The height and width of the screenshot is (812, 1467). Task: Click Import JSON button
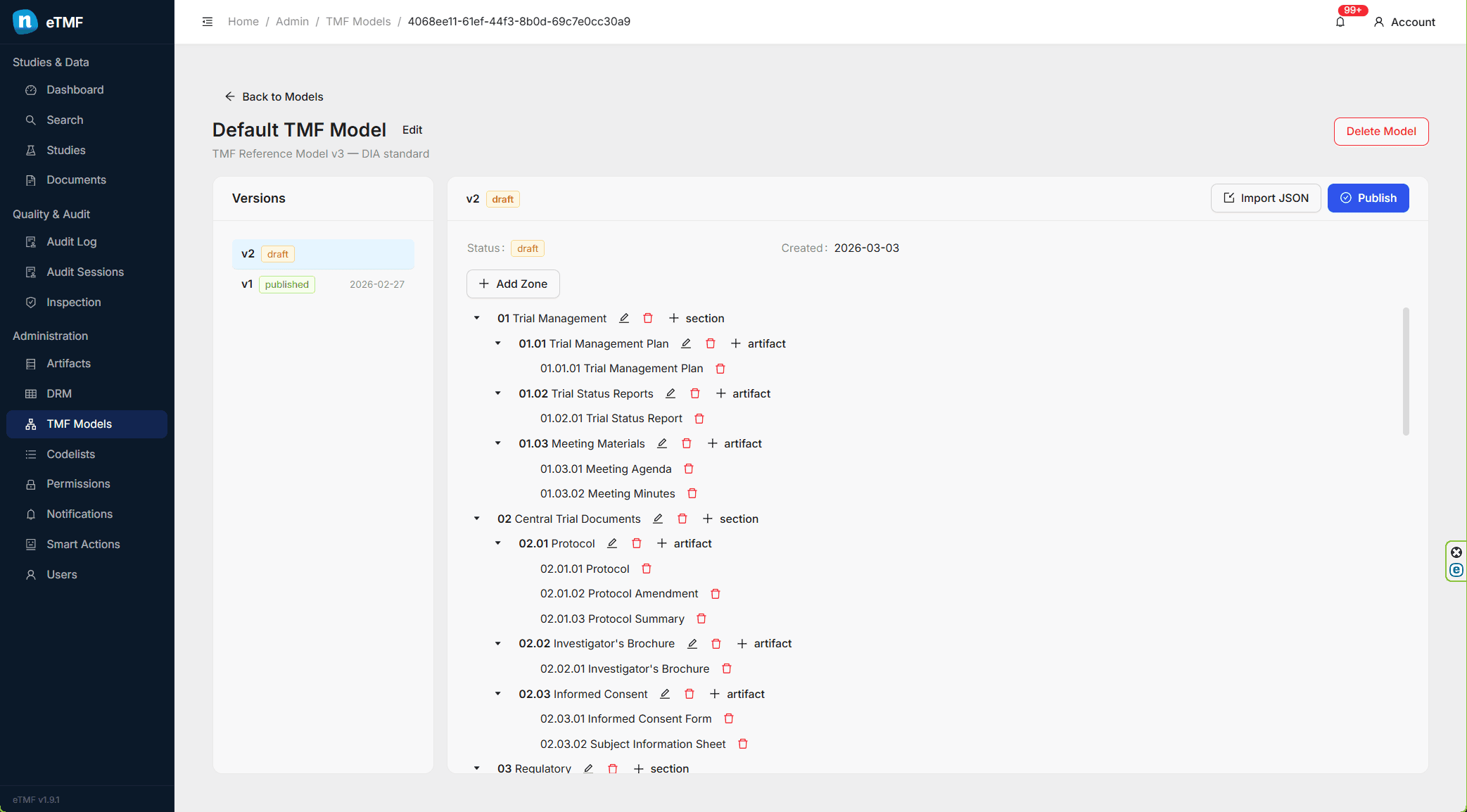(1266, 198)
